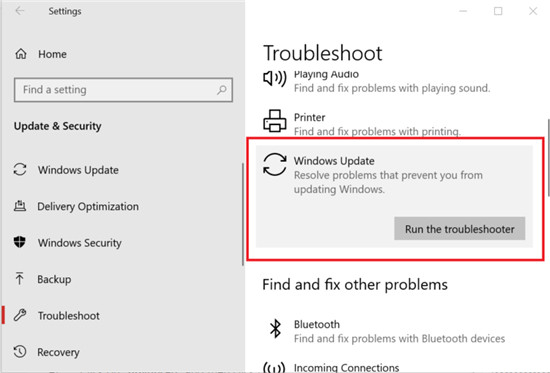Click the Recovery clock icon

pos(20,352)
